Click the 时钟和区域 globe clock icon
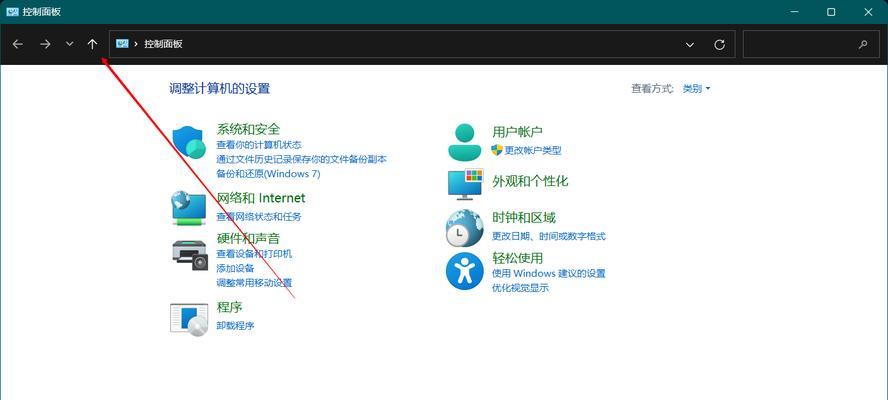 (x=464, y=228)
